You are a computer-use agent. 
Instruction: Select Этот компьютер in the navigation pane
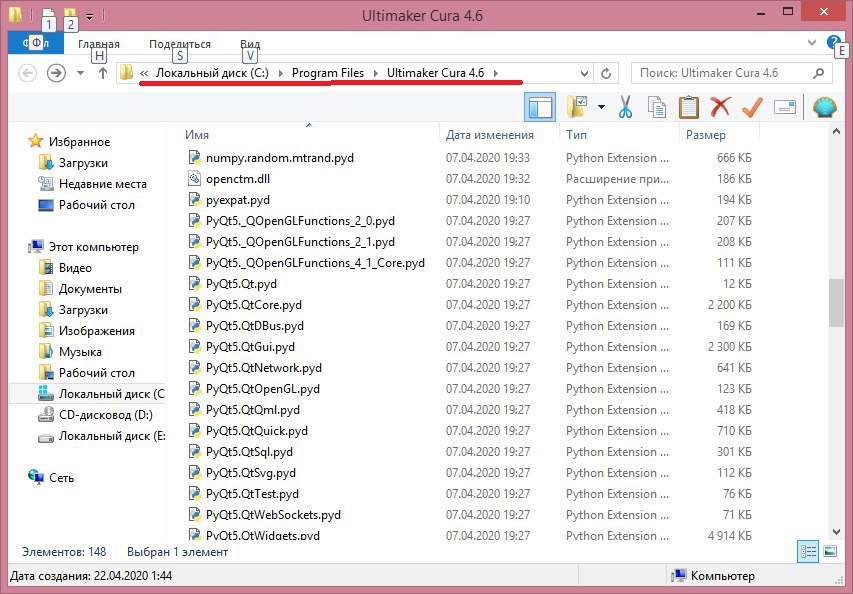pyautogui.click(x=94, y=247)
